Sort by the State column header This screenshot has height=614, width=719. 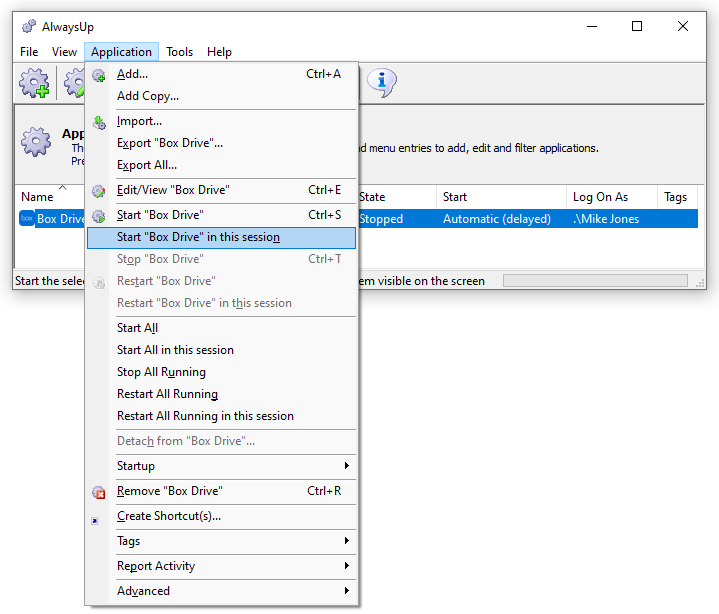pos(397,197)
